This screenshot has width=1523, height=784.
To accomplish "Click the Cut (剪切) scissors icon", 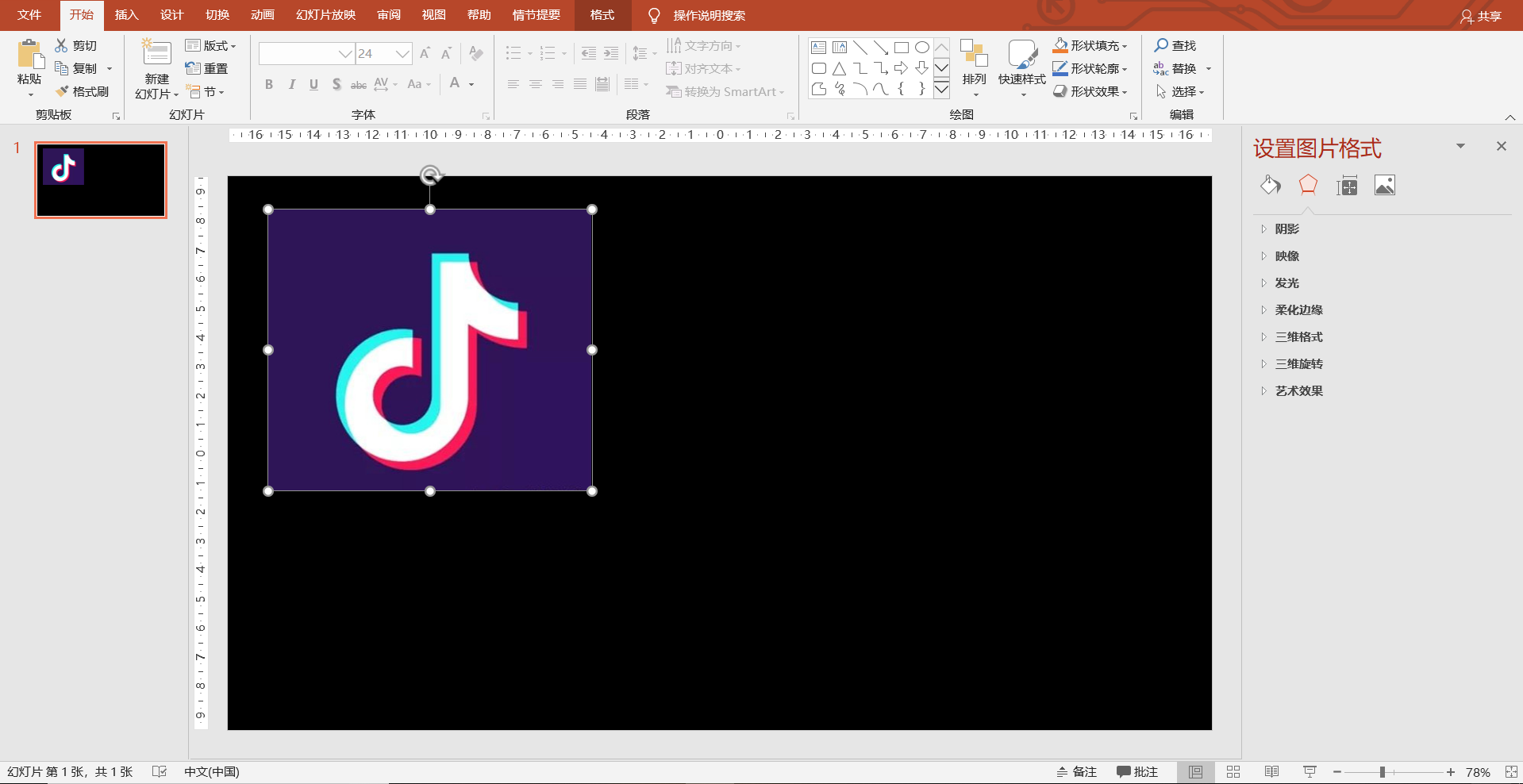I will pyautogui.click(x=61, y=45).
